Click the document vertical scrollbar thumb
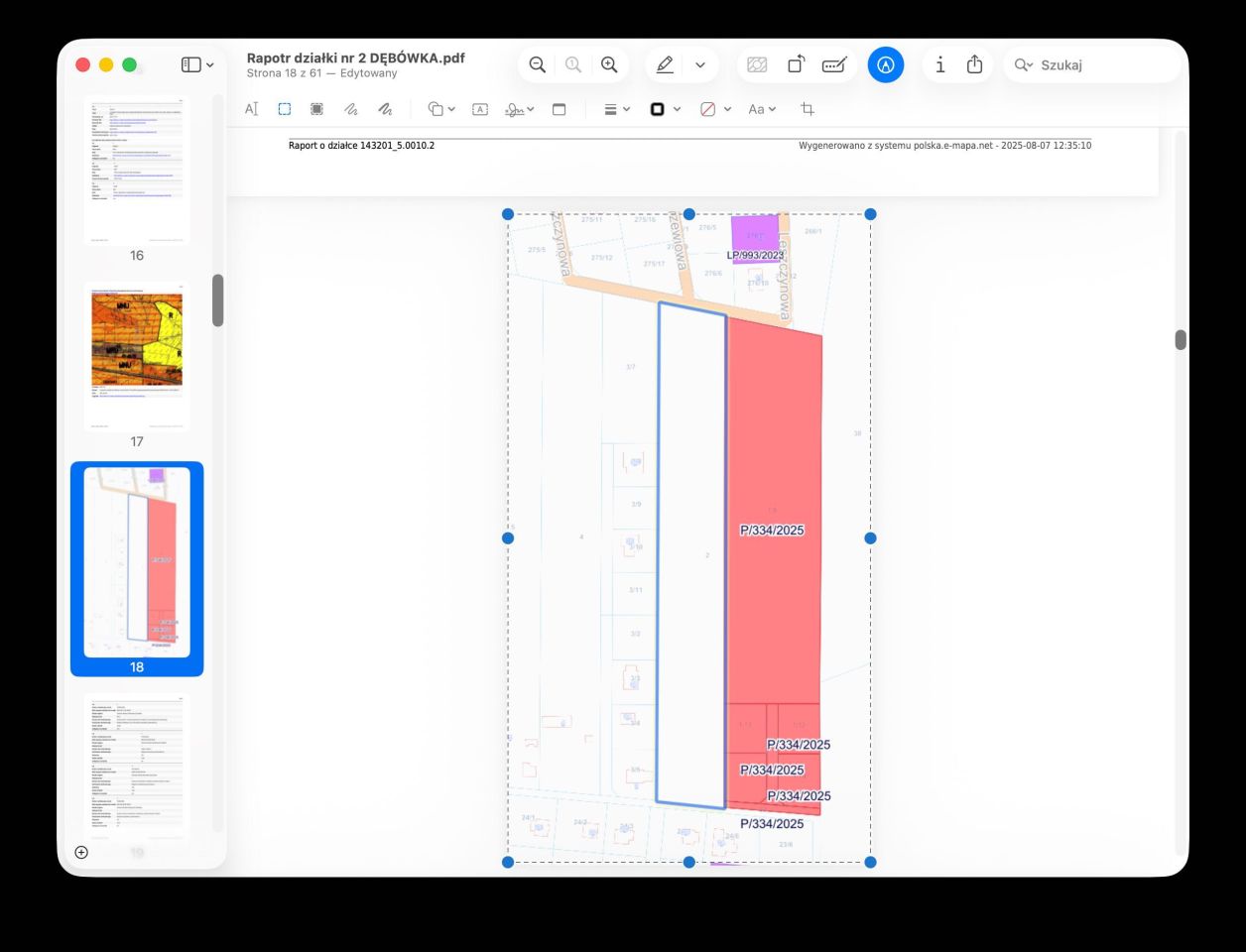The height and width of the screenshot is (952, 1246). [x=1181, y=340]
